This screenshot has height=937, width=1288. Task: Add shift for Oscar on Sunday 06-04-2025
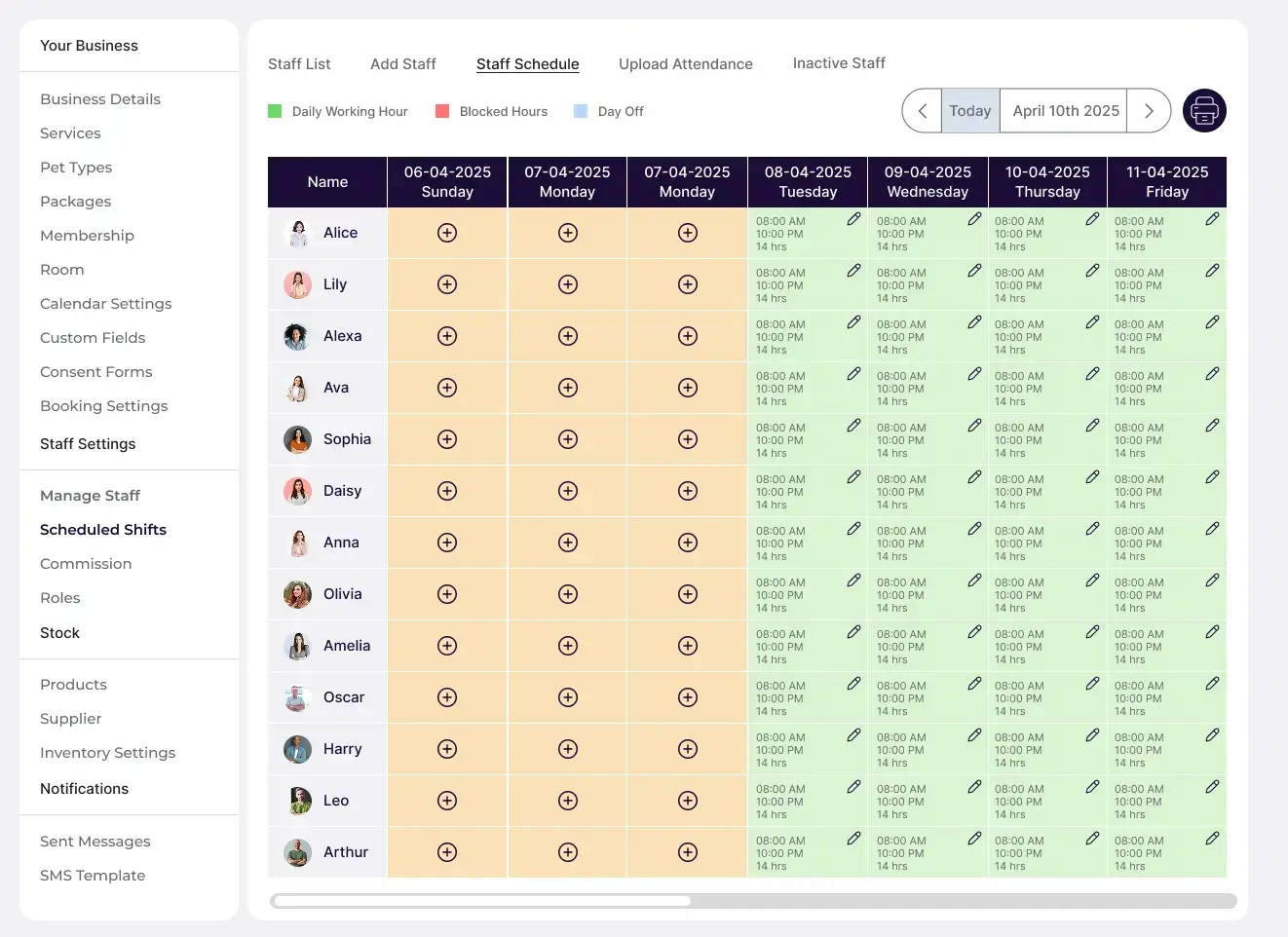[447, 697]
